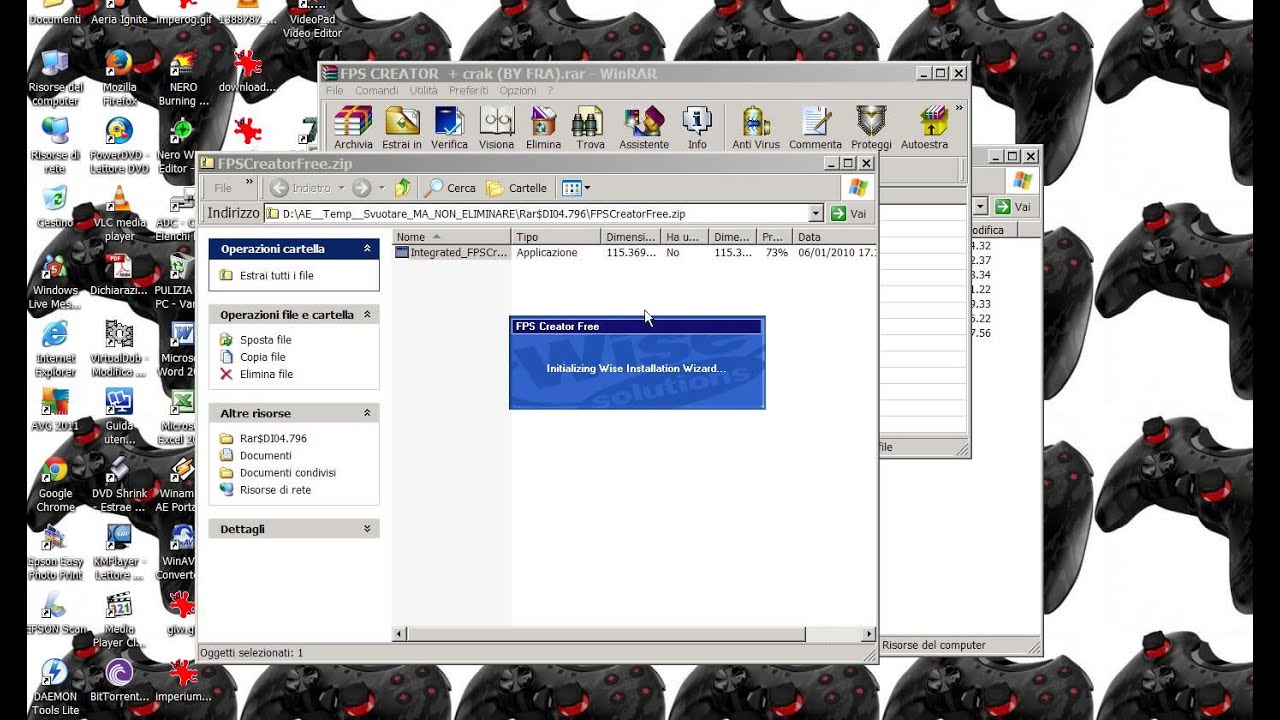Click Estrai tutti i file link
Screen dimensions: 1280x720
[x=276, y=276]
